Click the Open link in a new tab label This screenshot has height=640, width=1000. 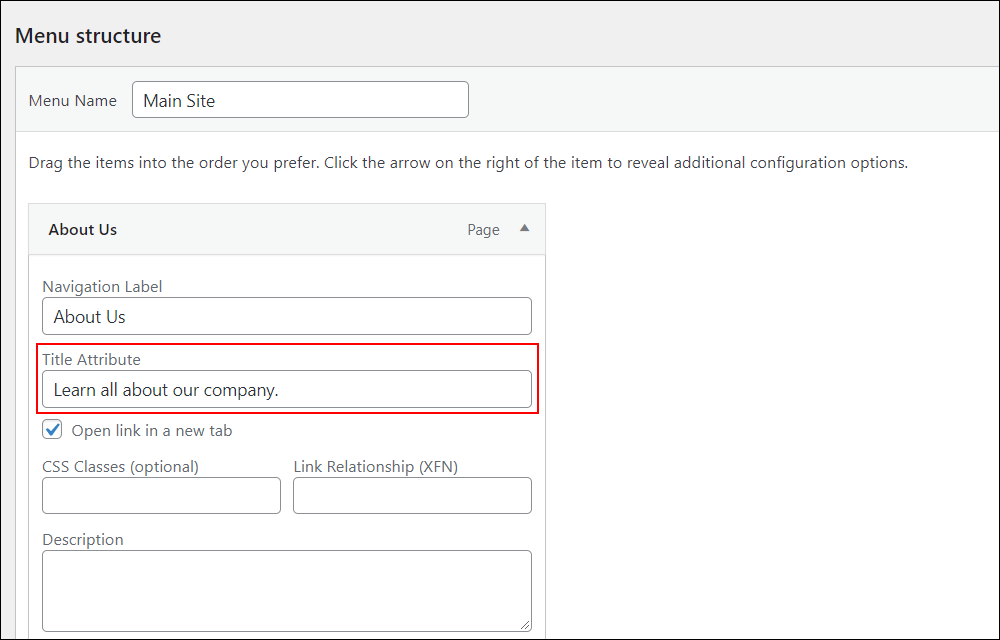coord(152,431)
